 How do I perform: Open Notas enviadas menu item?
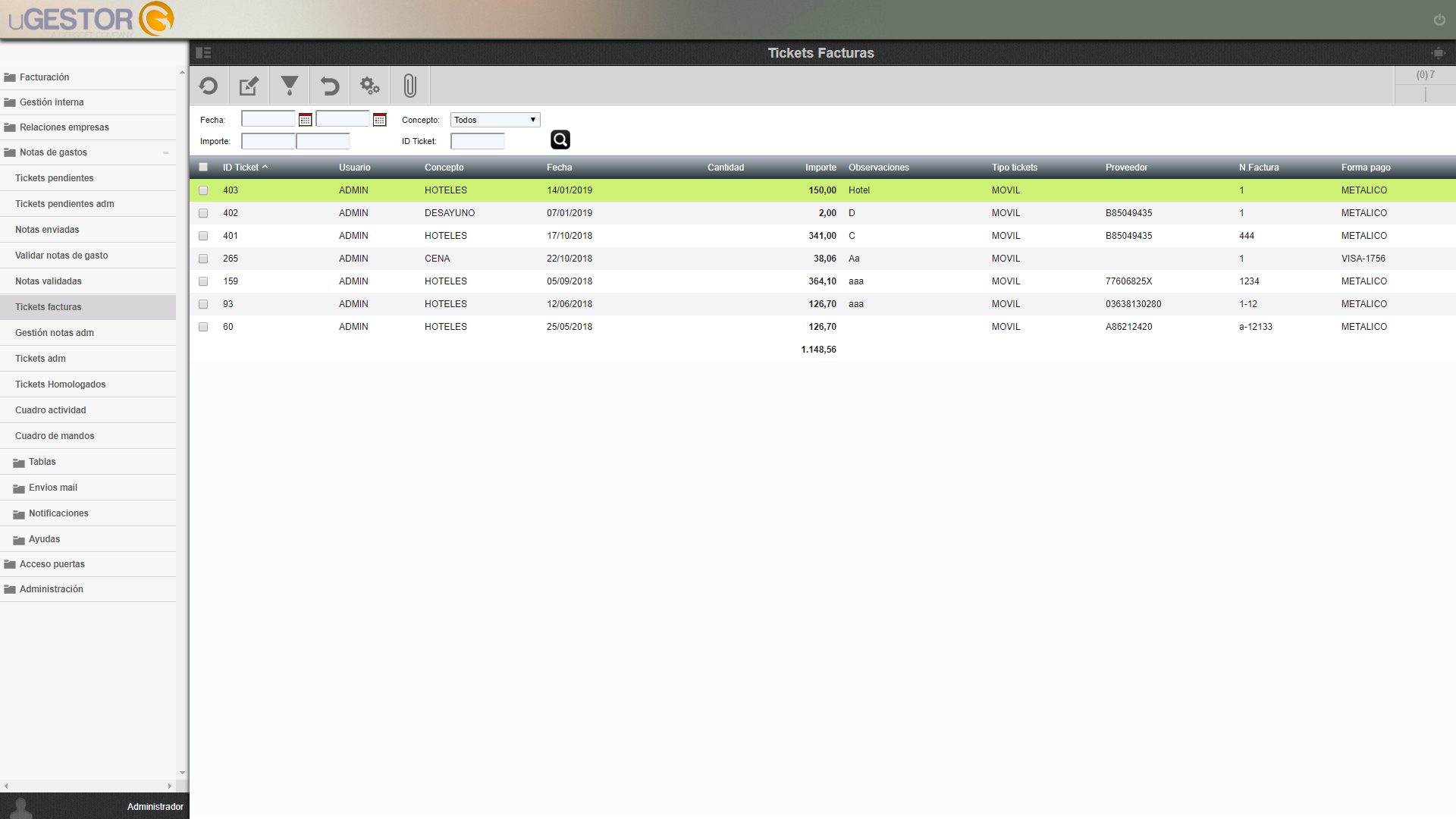88,230
